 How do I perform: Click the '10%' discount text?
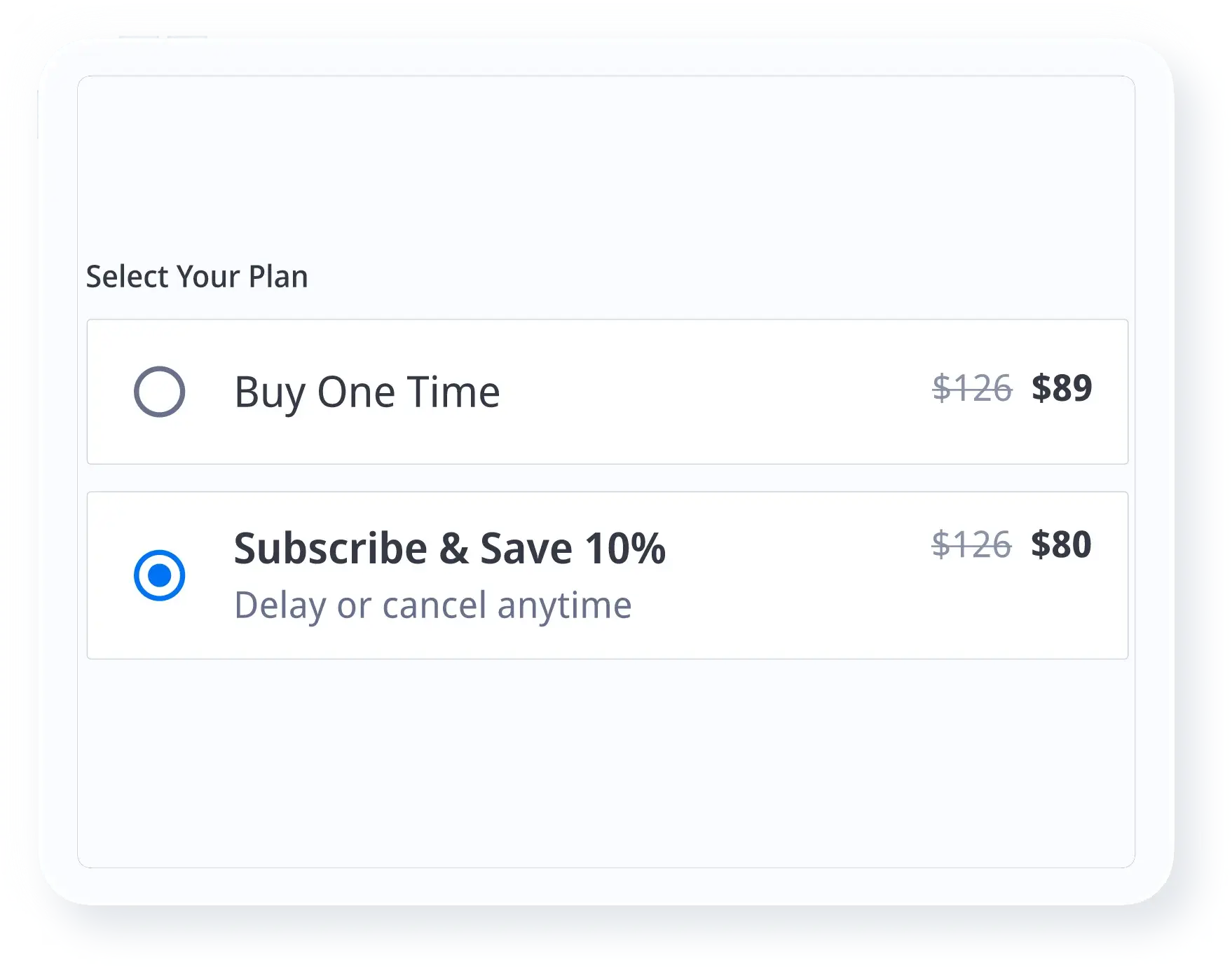625,548
